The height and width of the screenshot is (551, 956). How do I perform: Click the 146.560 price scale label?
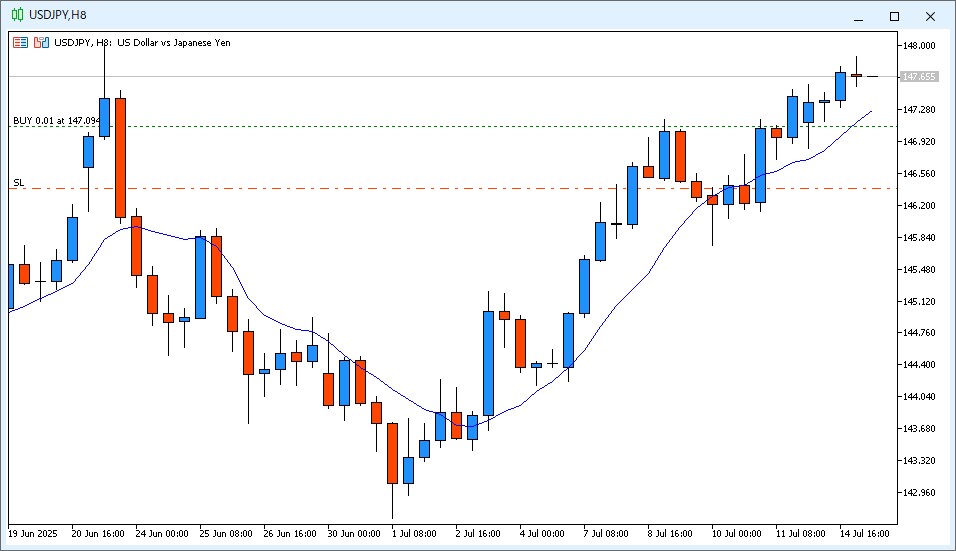click(919, 174)
